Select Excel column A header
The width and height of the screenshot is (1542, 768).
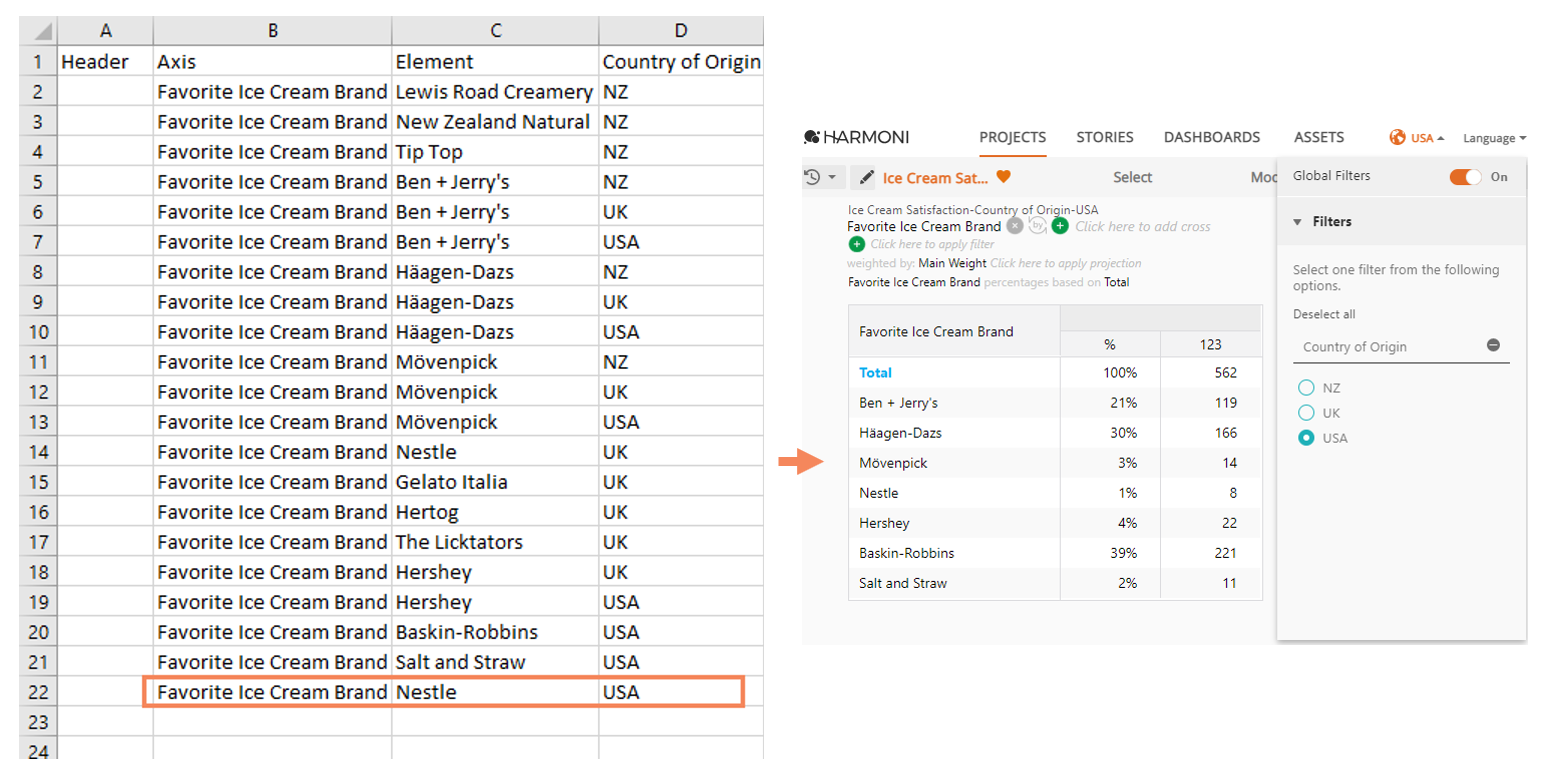(105, 31)
